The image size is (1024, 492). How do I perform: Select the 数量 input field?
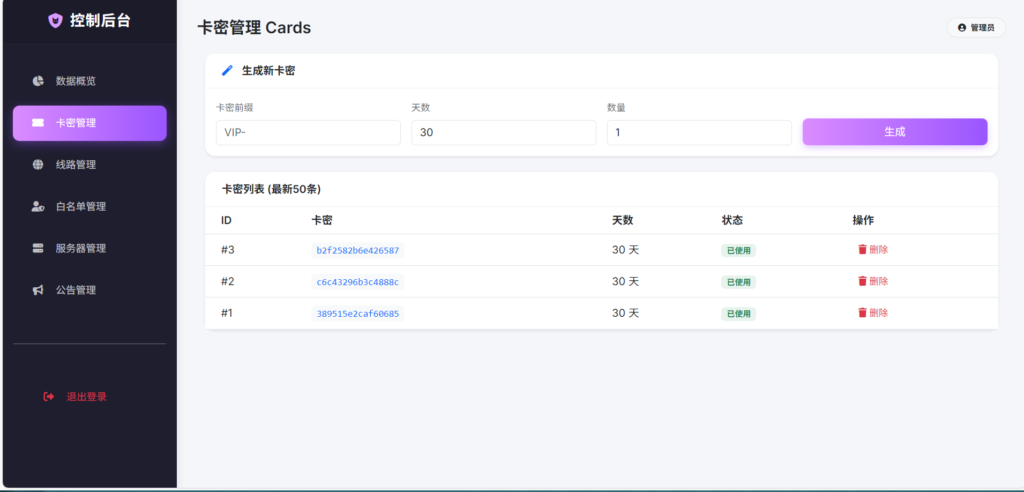698,133
